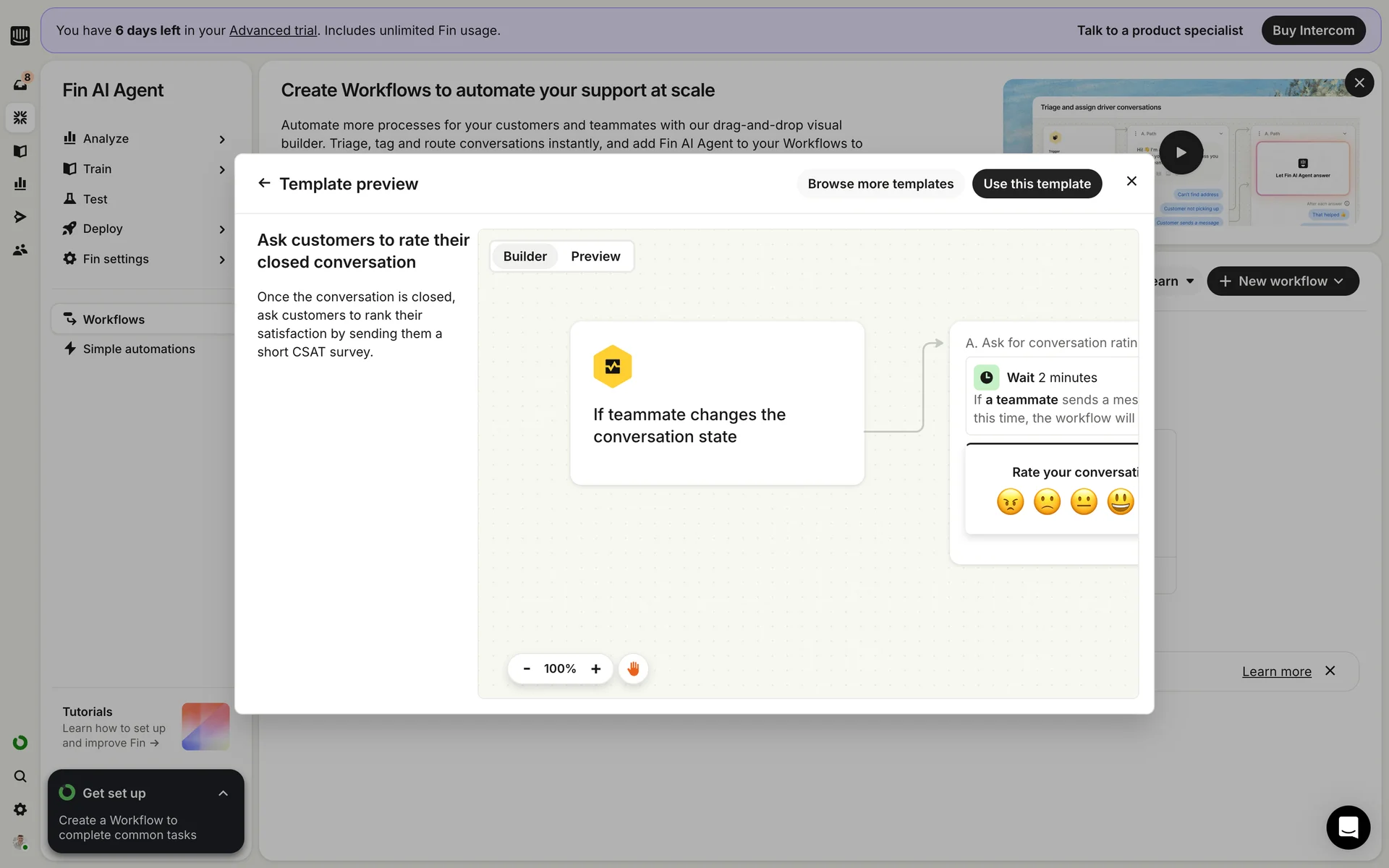Click the Use this template button

(x=1036, y=184)
